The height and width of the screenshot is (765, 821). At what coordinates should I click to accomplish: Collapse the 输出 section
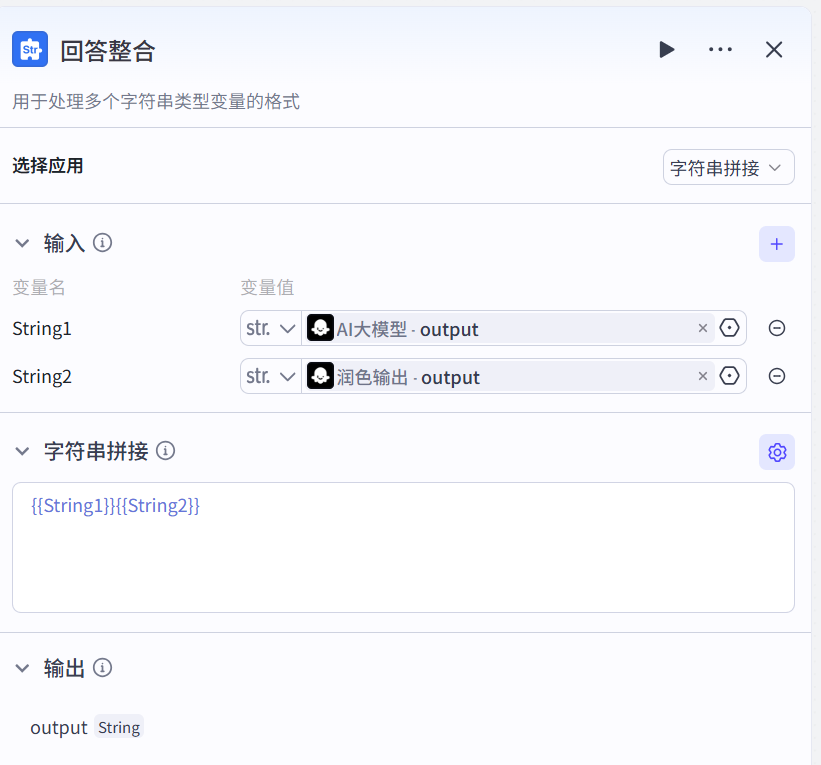point(22,669)
